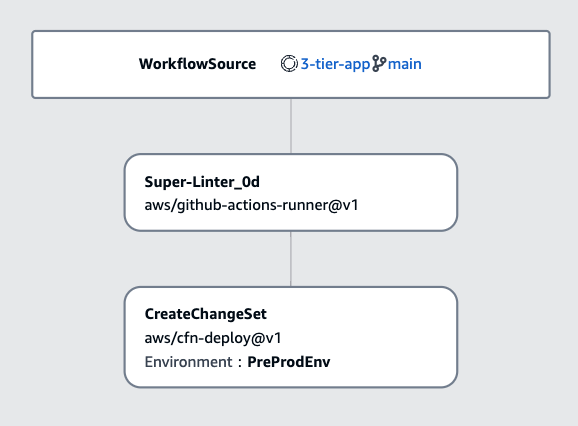Click the aws/cfn-deploy@v1 text

tap(213, 338)
